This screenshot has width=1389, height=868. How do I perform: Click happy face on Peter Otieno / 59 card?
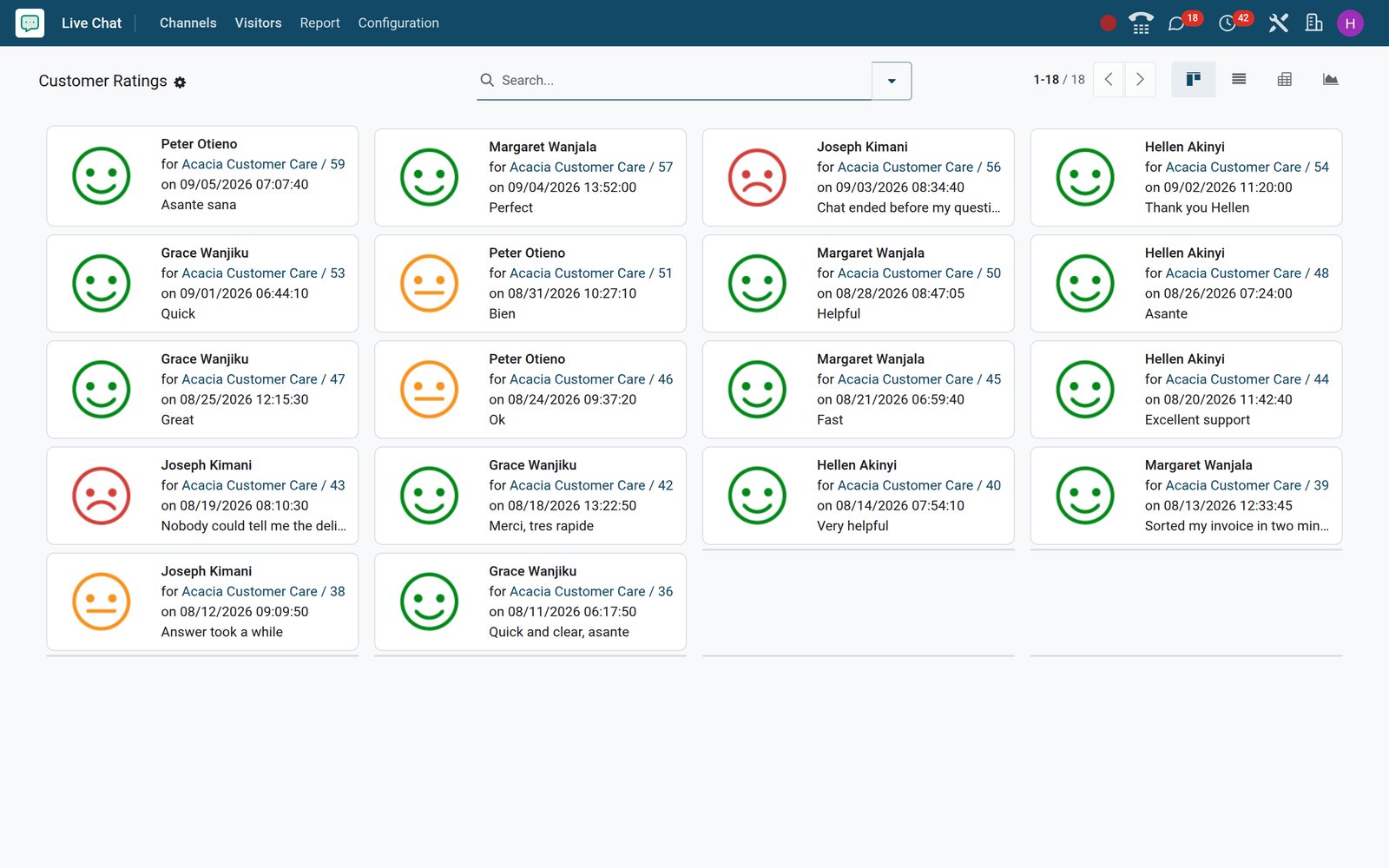click(x=102, y=175)
